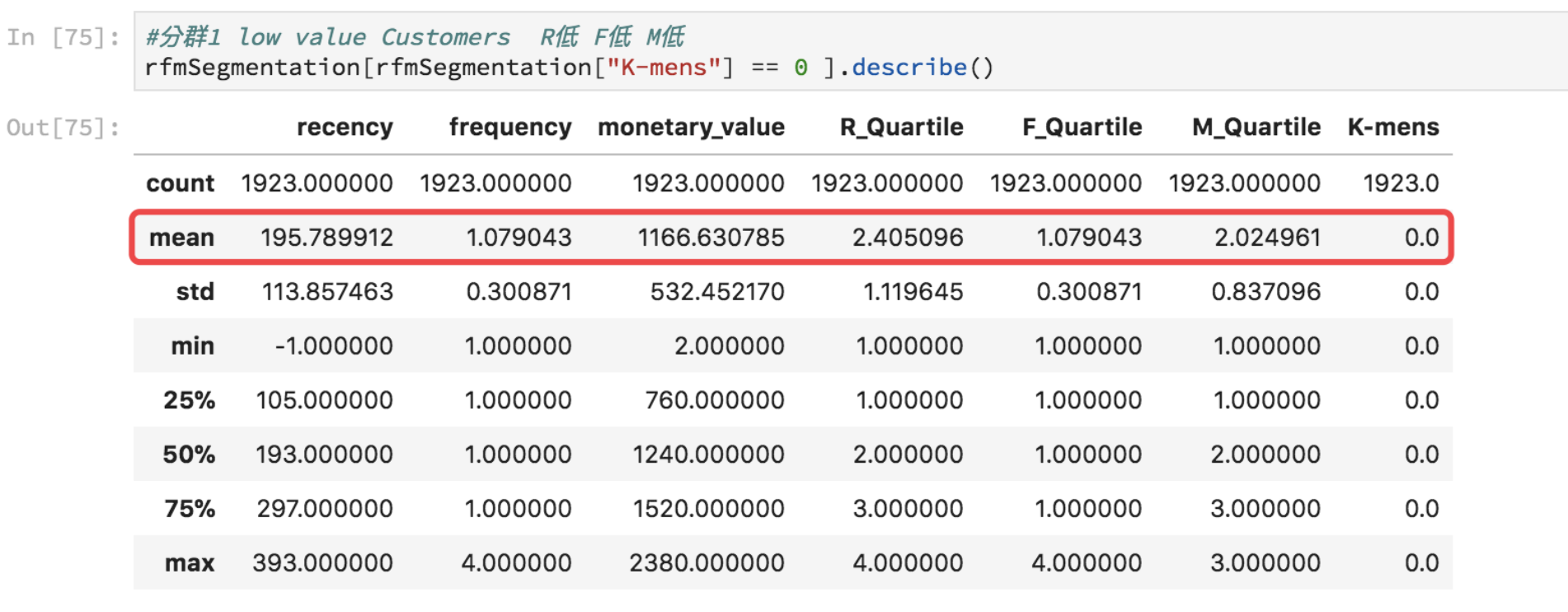Select the 25% M_Quartile cell
This screenshot has height=612, width=1568.
point(1267,400)
